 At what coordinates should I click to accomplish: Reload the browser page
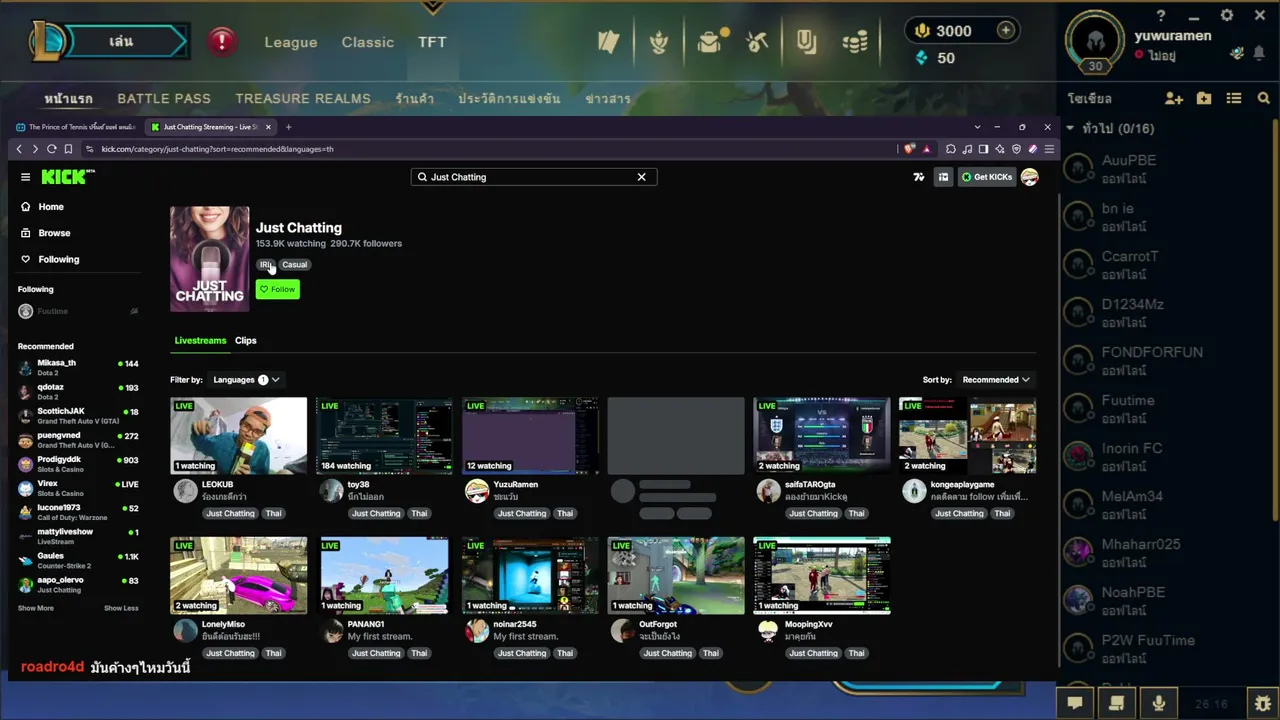[x=52, y=149]
